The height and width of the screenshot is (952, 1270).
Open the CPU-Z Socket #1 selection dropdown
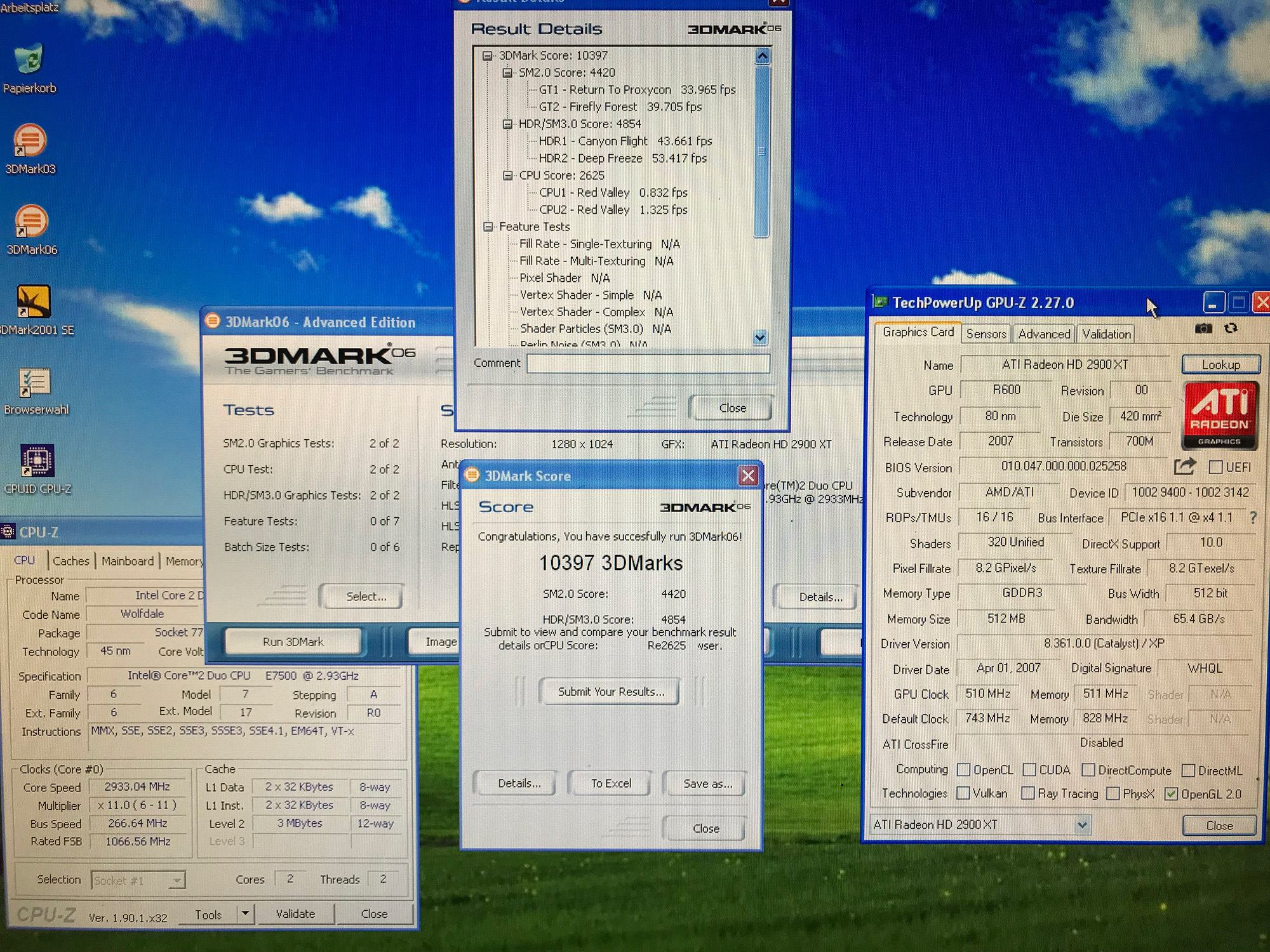coord(177,880)
